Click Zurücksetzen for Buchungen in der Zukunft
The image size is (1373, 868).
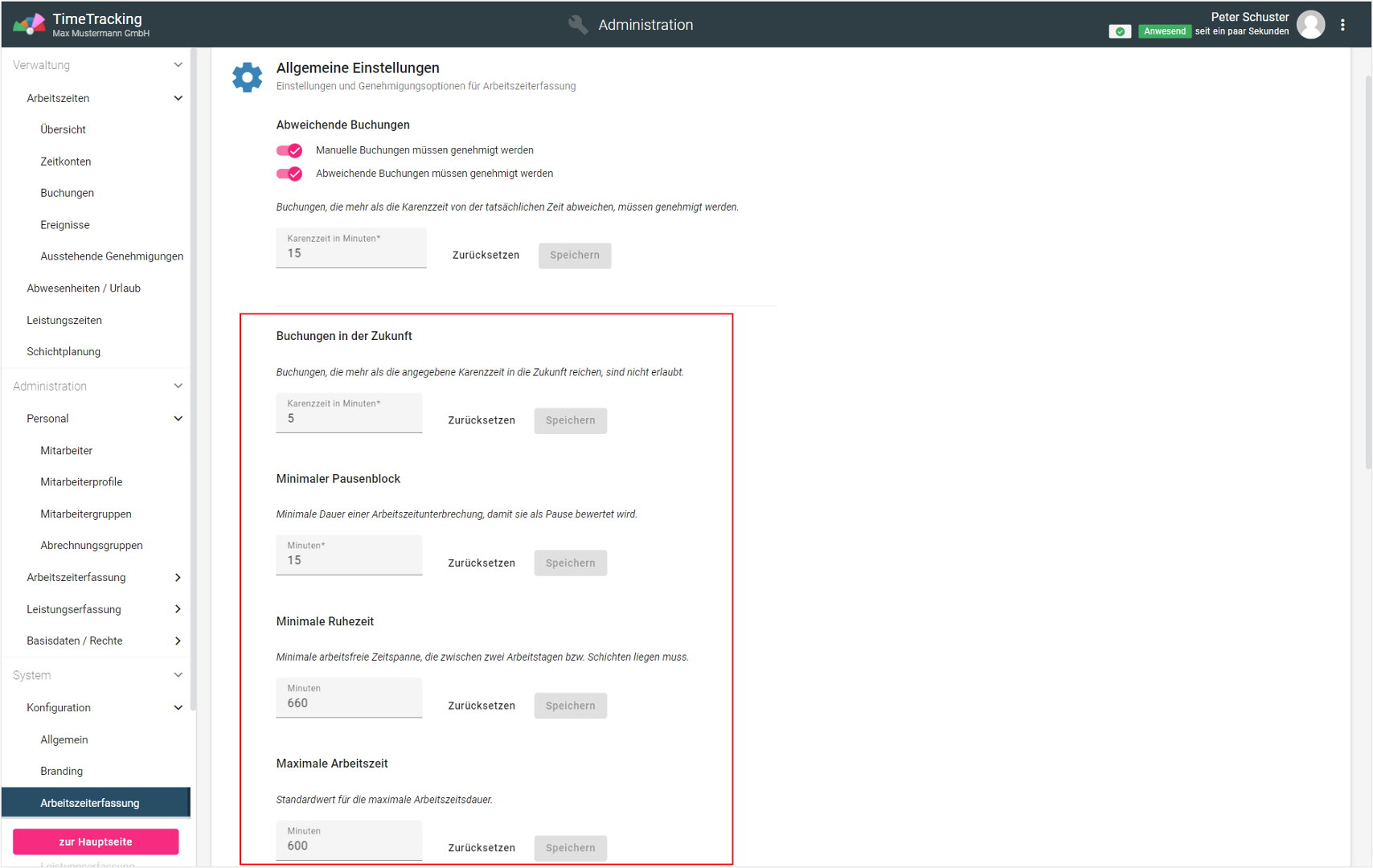(482, 420)
